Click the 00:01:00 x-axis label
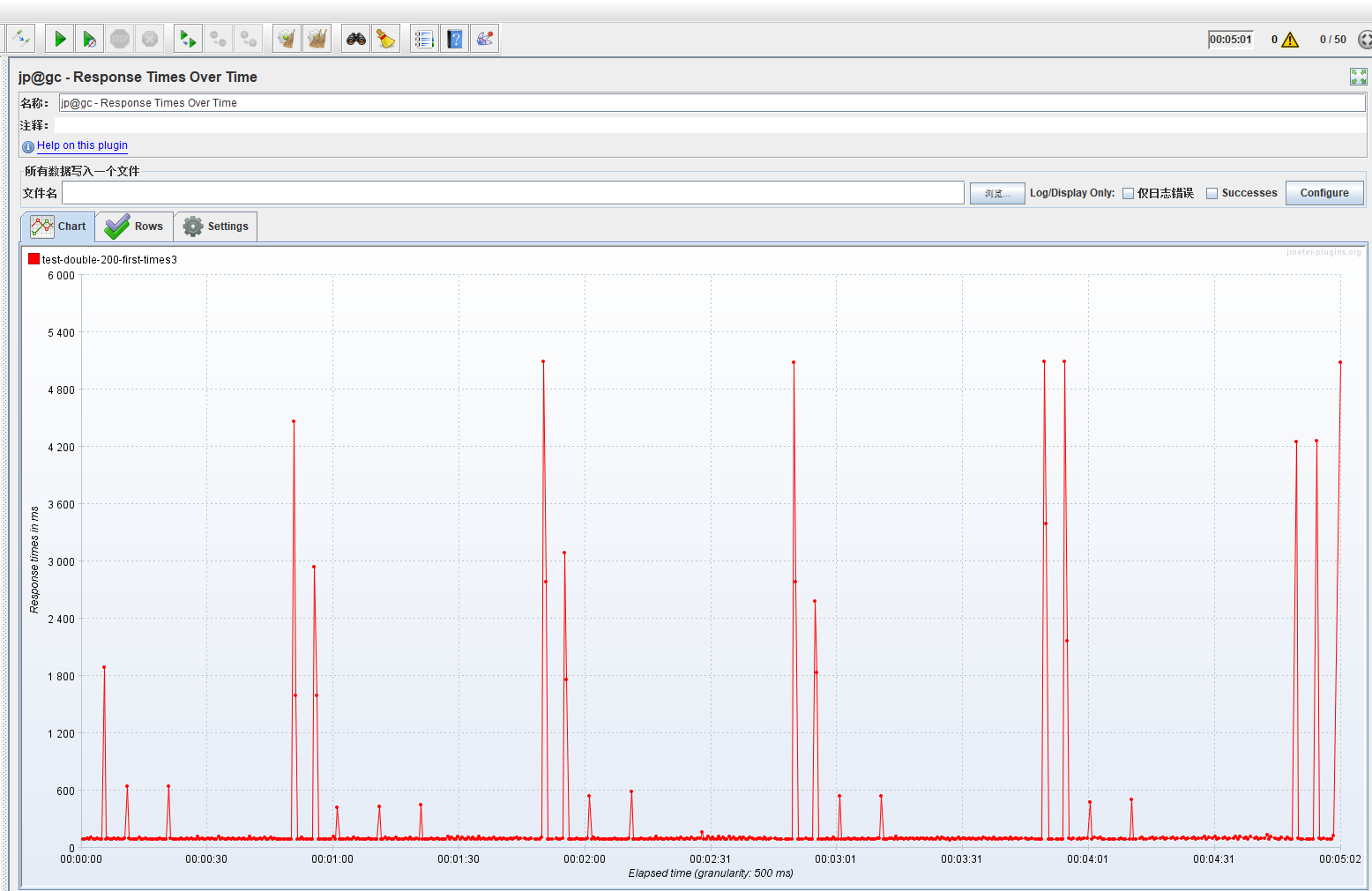Screen dimensions: 1372x891 point(332,859)
